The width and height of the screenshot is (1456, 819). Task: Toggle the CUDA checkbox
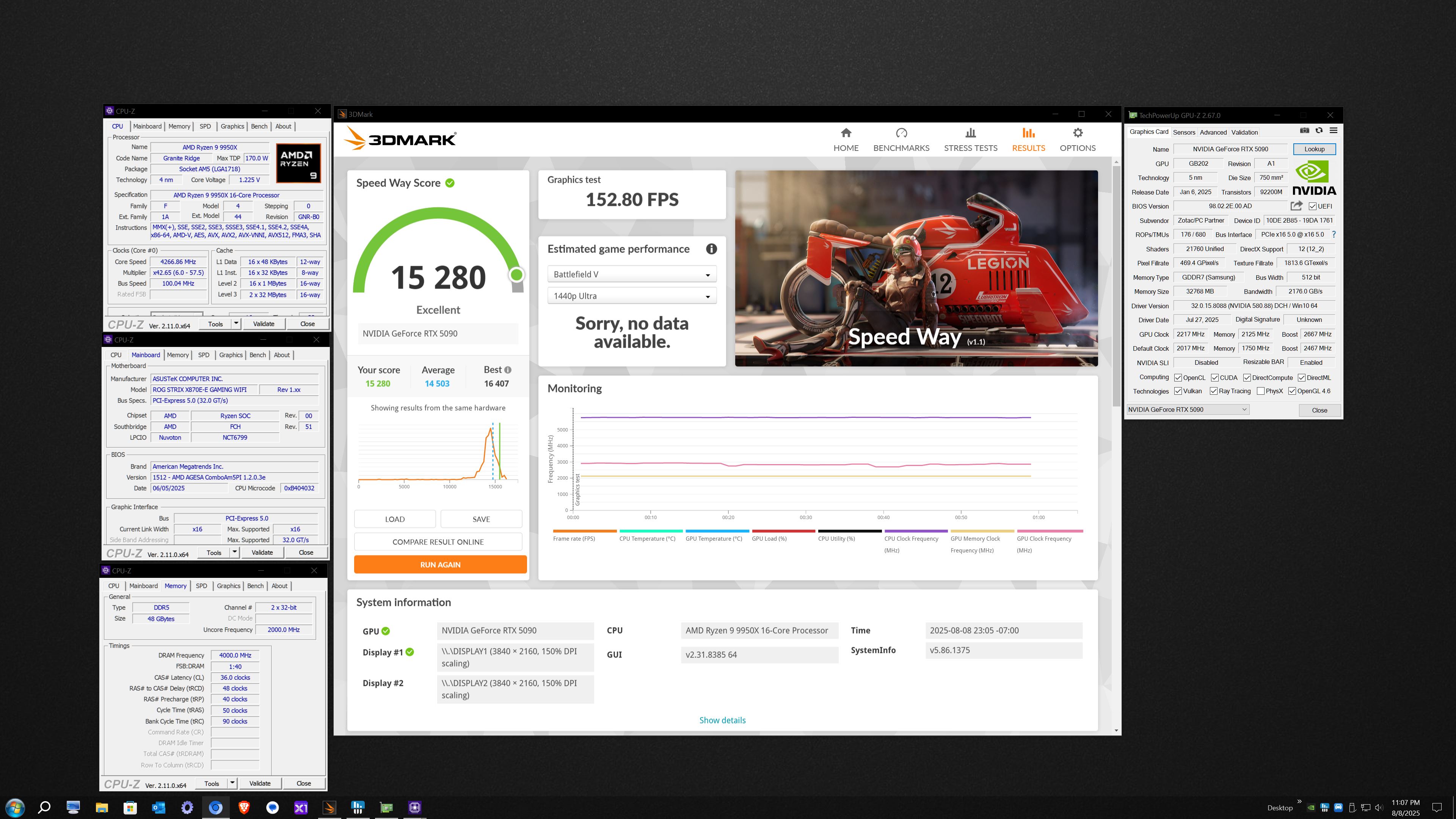click(x=1214, y=378)
